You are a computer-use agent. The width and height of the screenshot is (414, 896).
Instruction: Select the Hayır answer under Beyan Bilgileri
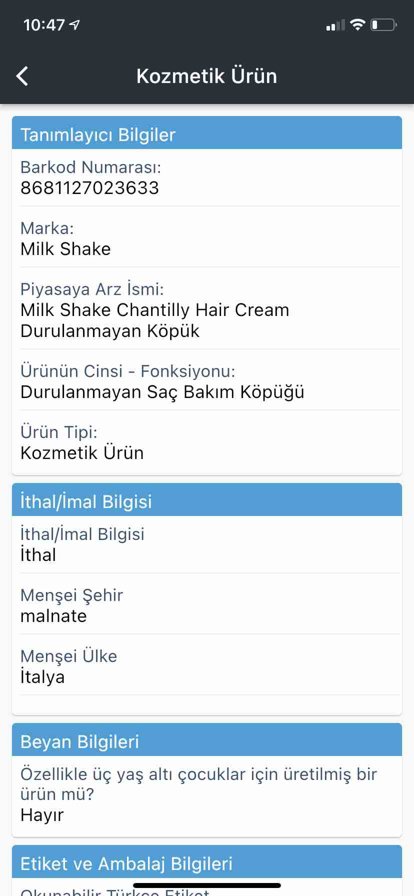click(x=42, y=815)
